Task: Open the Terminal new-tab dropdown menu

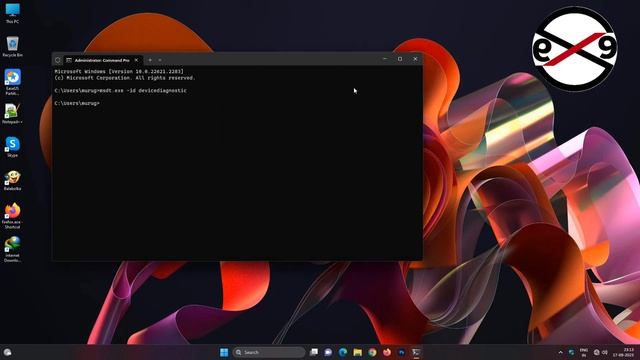Action: click(160, 60)
